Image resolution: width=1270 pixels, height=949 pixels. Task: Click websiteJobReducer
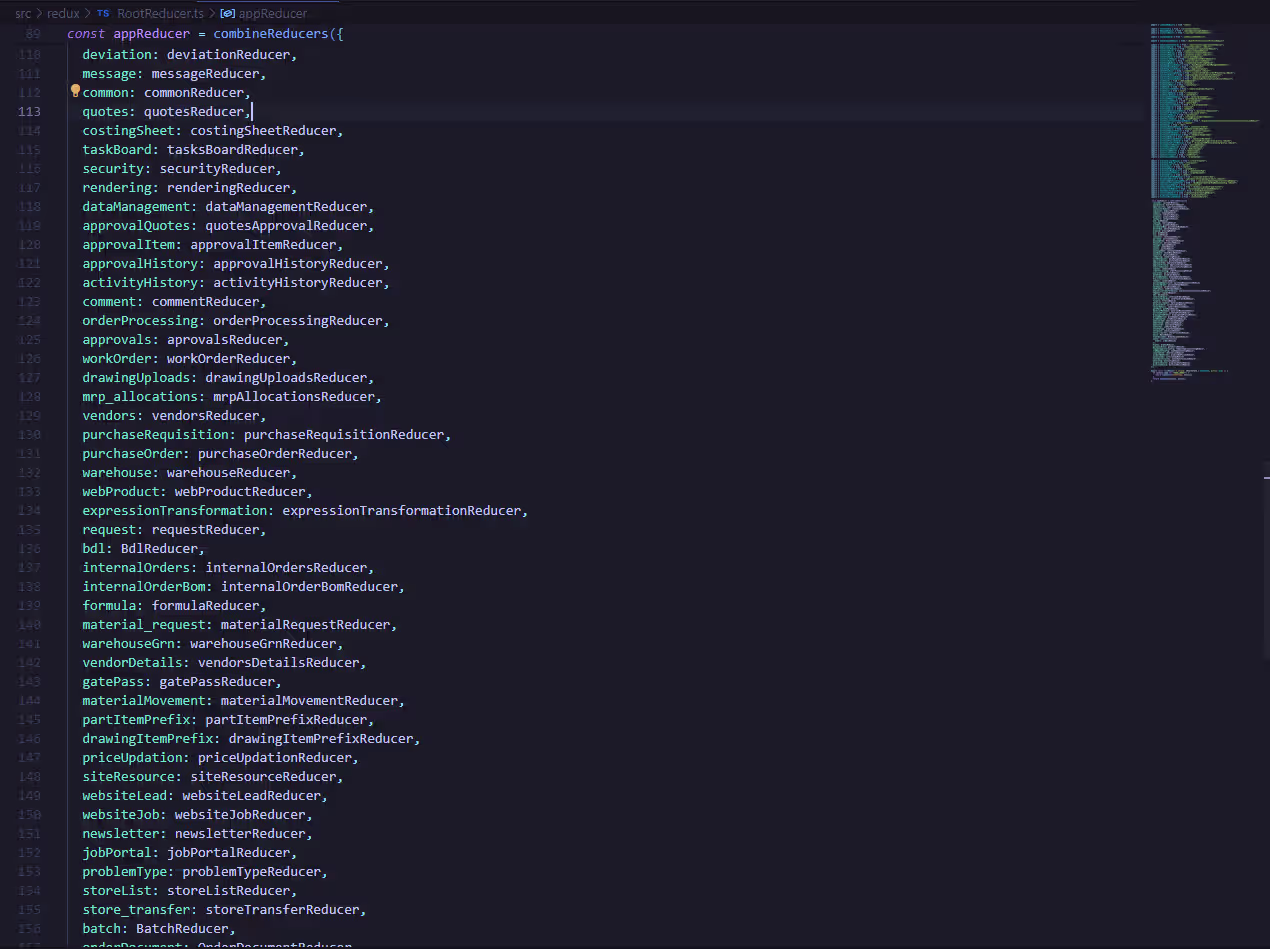pyautogui.click(x=240, y=814)
